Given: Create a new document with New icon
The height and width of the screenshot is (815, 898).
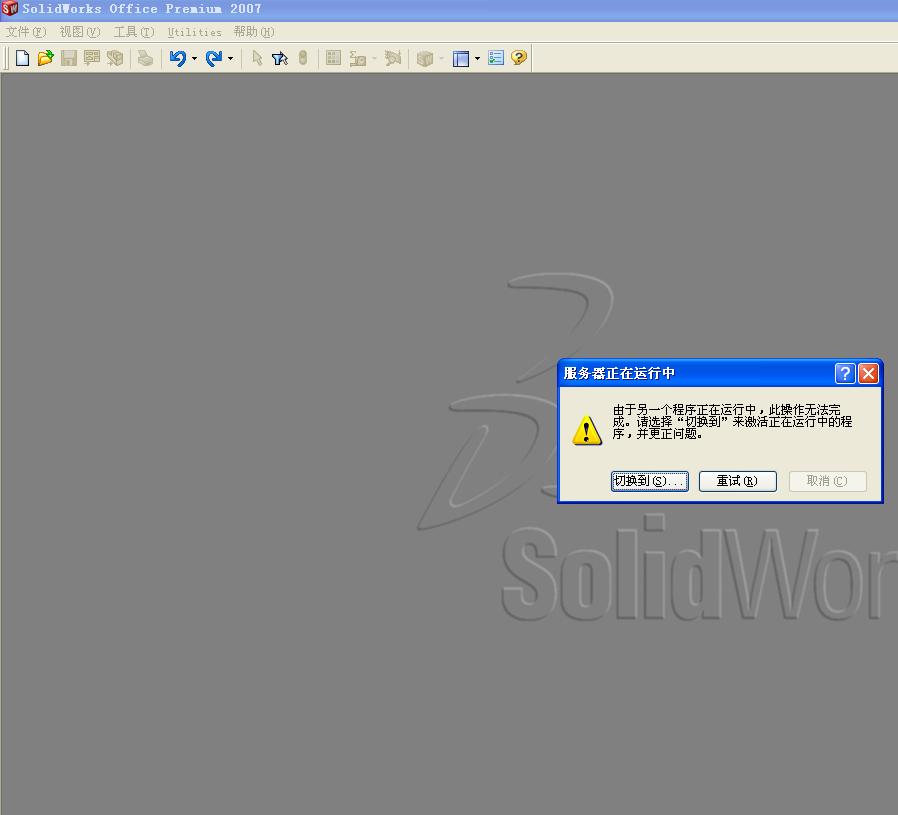Looking at the screenshot, I should 22,58.
